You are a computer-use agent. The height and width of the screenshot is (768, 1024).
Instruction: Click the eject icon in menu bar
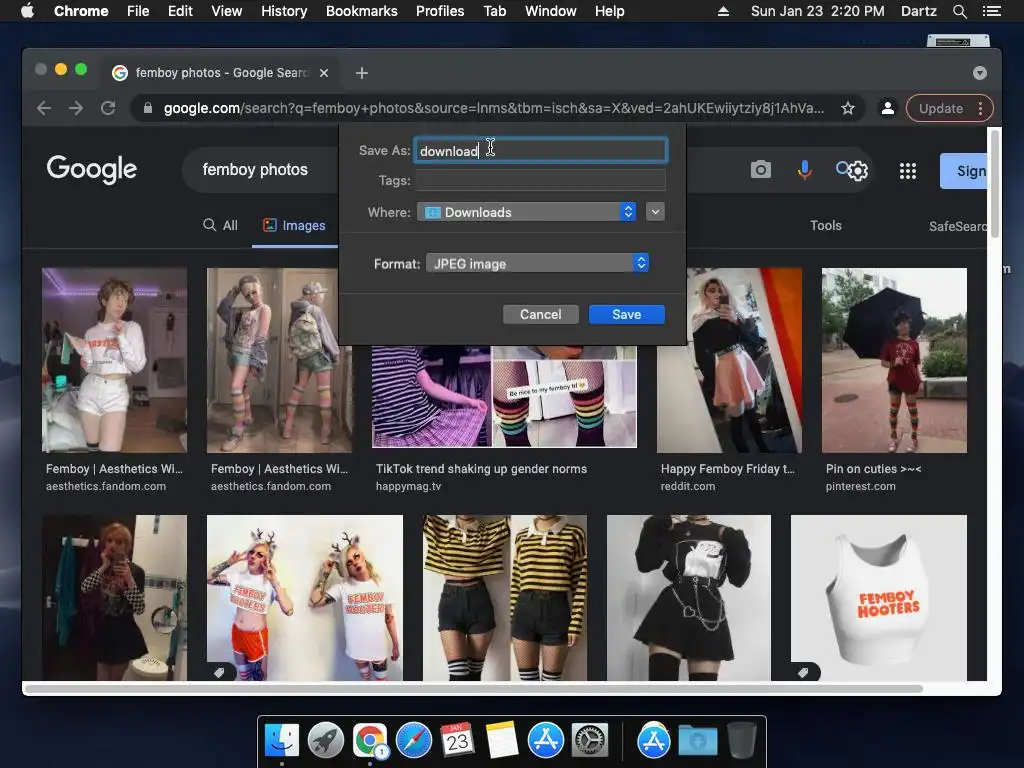(723, 11)
